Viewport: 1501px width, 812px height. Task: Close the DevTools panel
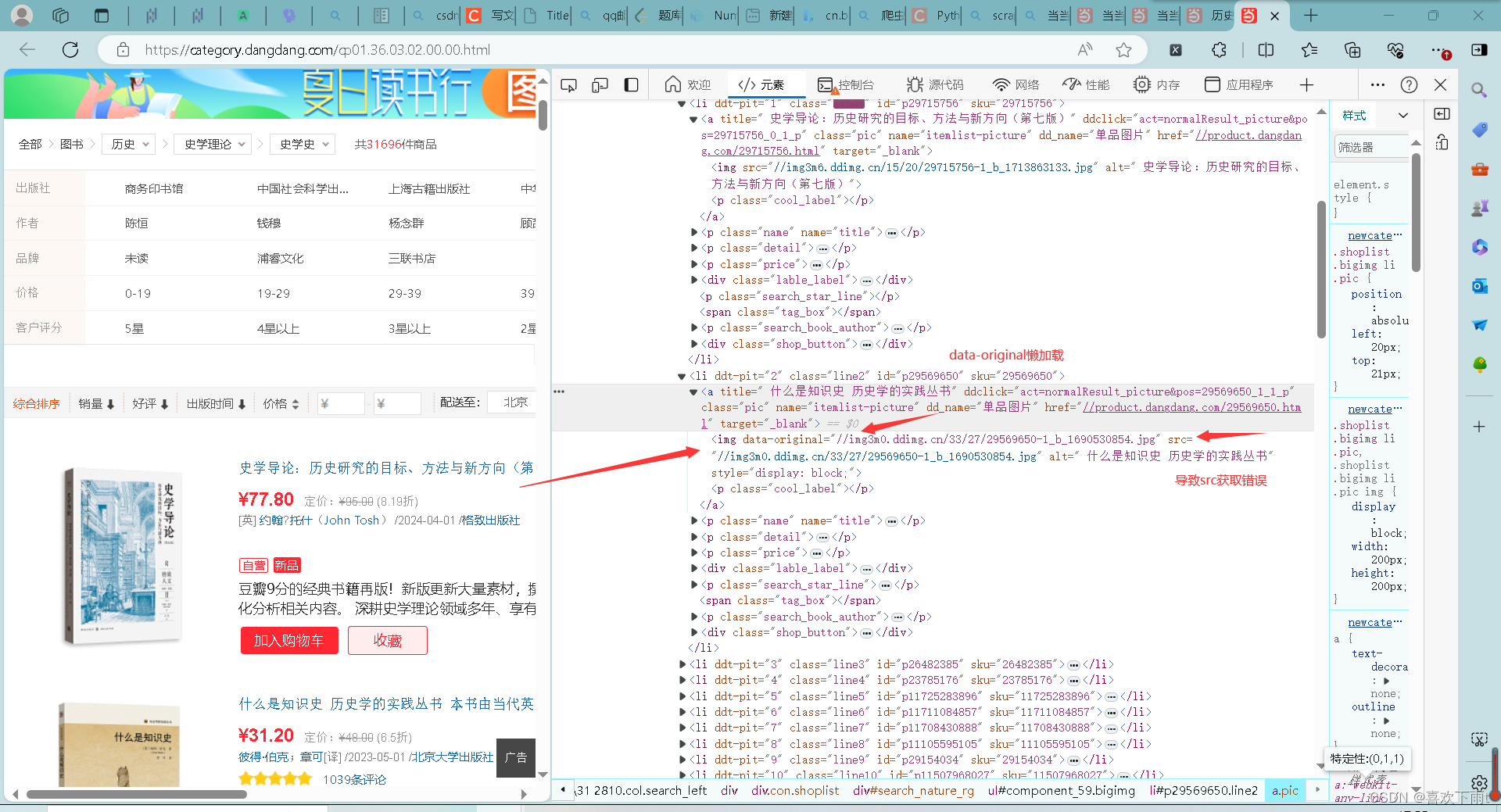click(x=1440, y=85)
